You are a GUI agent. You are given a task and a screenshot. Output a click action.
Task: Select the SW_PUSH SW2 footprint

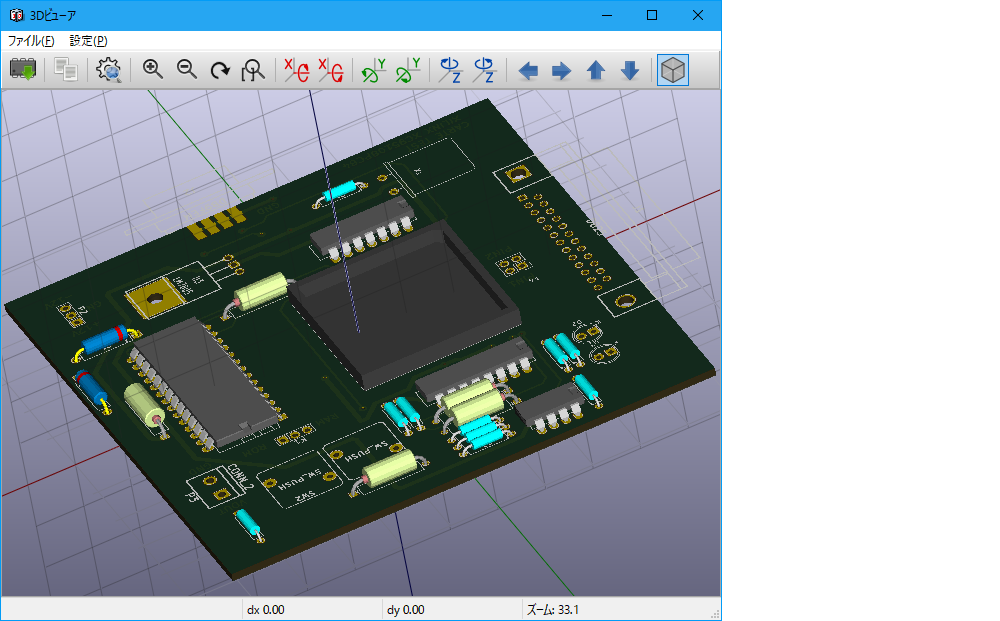pos(300,481)
